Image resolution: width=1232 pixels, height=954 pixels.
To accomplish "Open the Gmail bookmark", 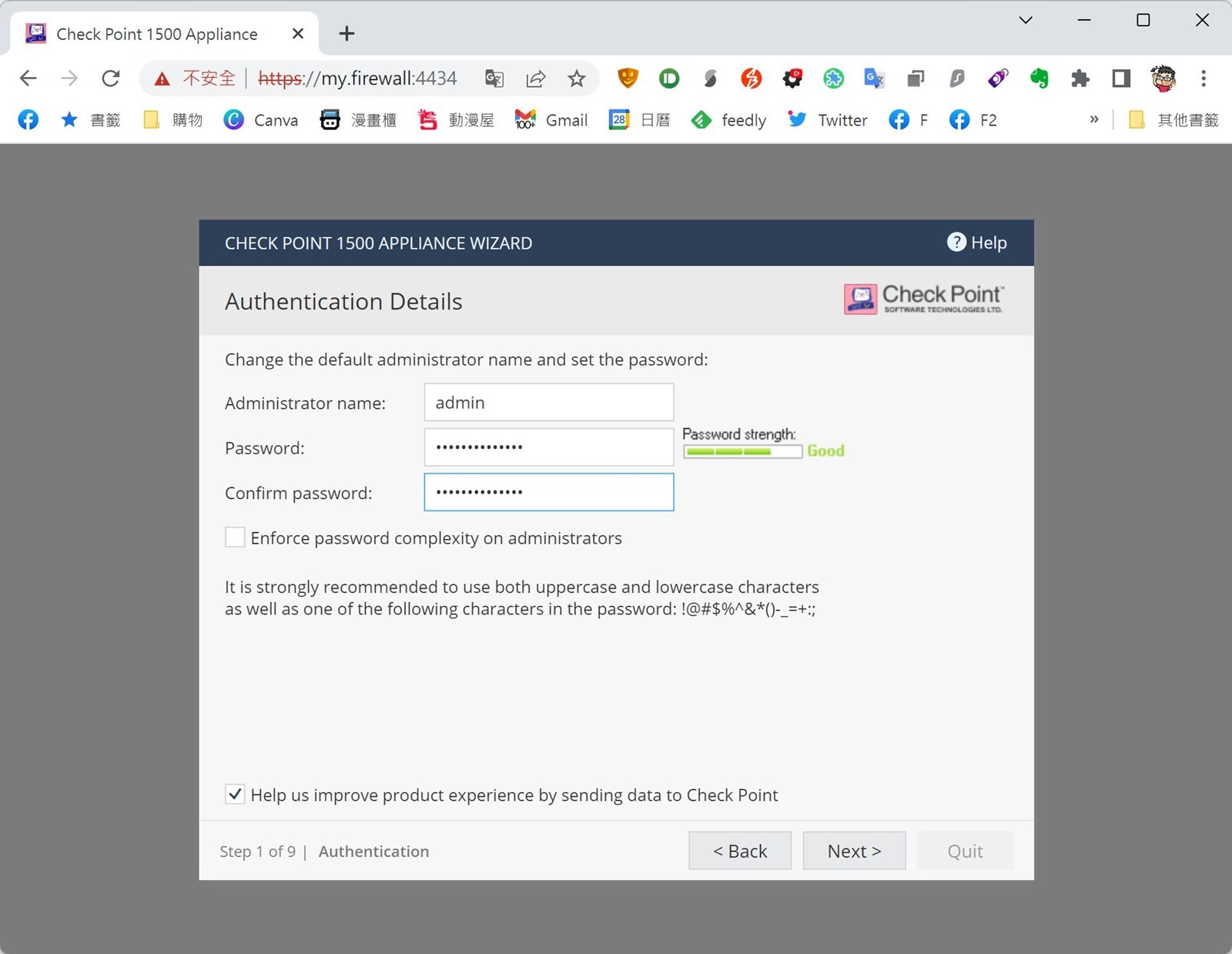I will coord(551,120).
